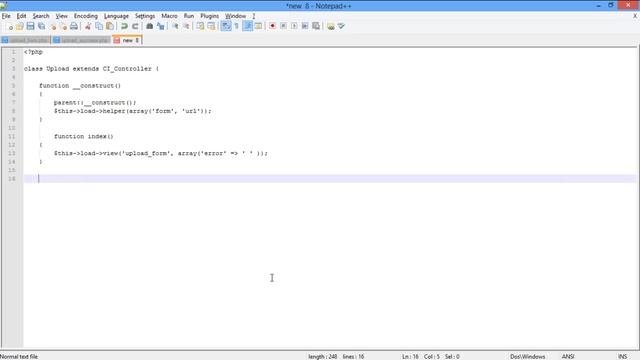Open the Run menu
Image resolution: width=640 pixels, height=360 pixels.
click(189, 16)
